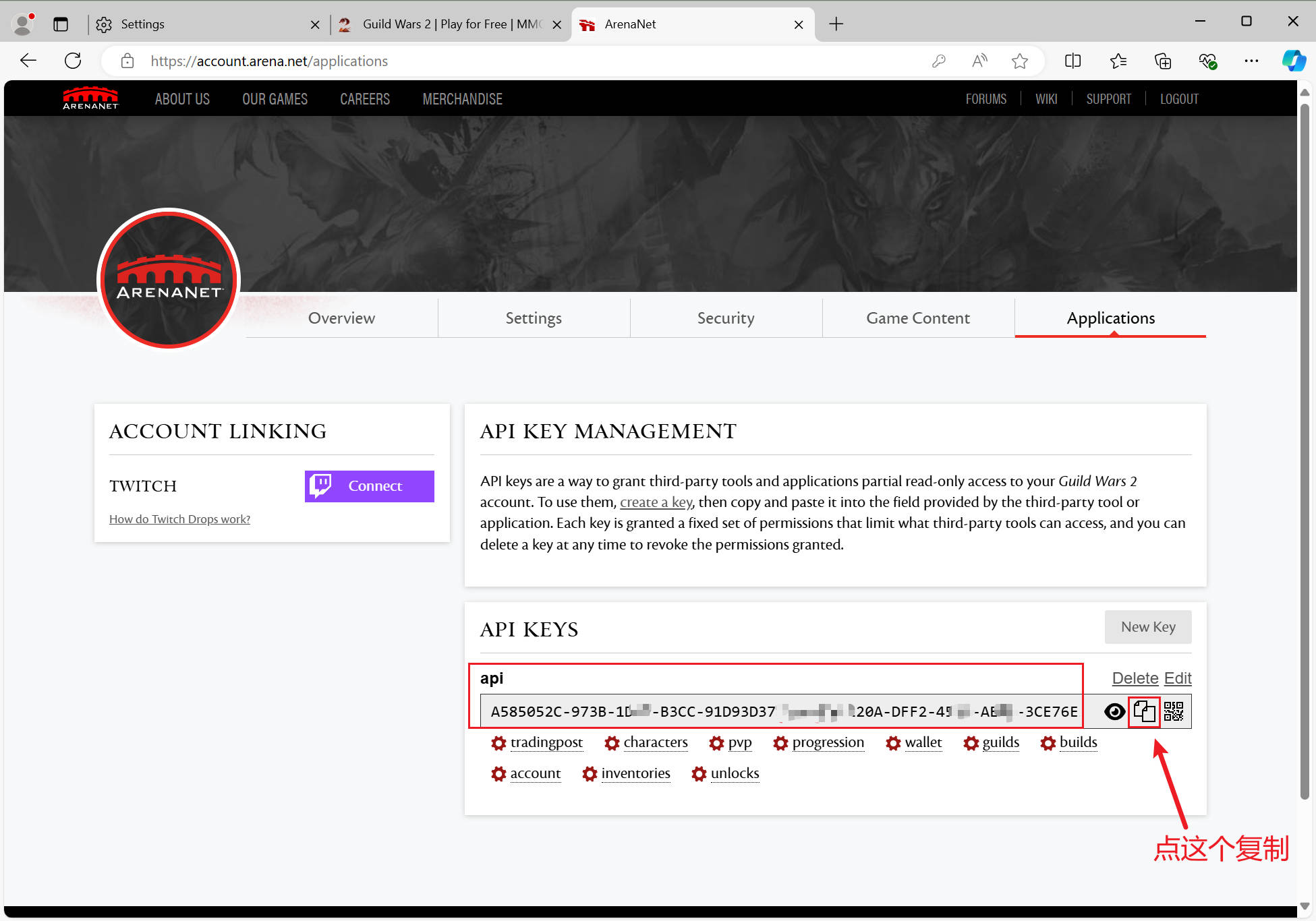The height and width of the screenshot is (921, 1316).
Task: Close the Settings browser tab
Action: pos(315,24)
